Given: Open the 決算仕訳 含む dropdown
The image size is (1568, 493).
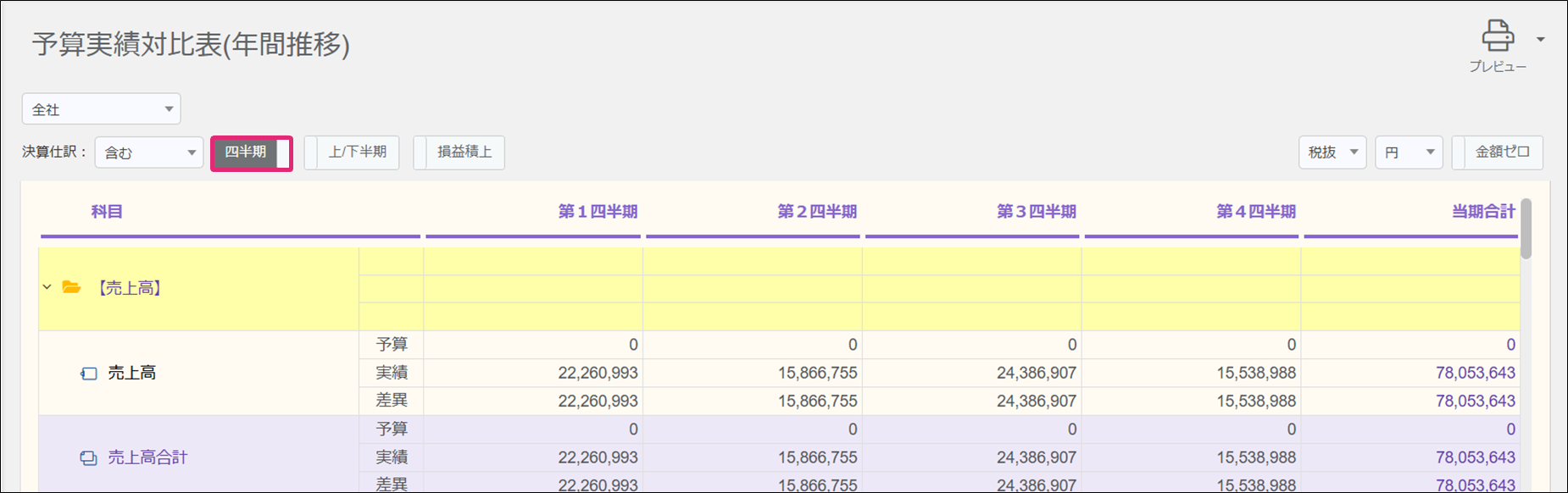Looking at the screenshot, I should point(149,153).
